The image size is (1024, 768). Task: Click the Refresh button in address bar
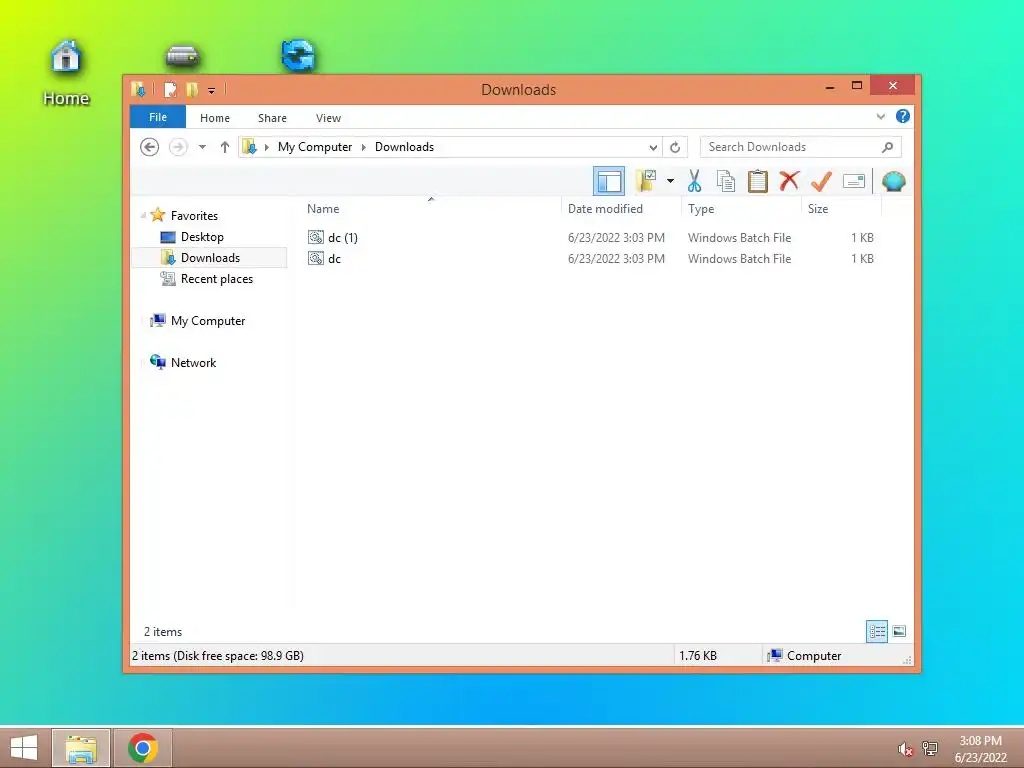(x=675, y=148)
